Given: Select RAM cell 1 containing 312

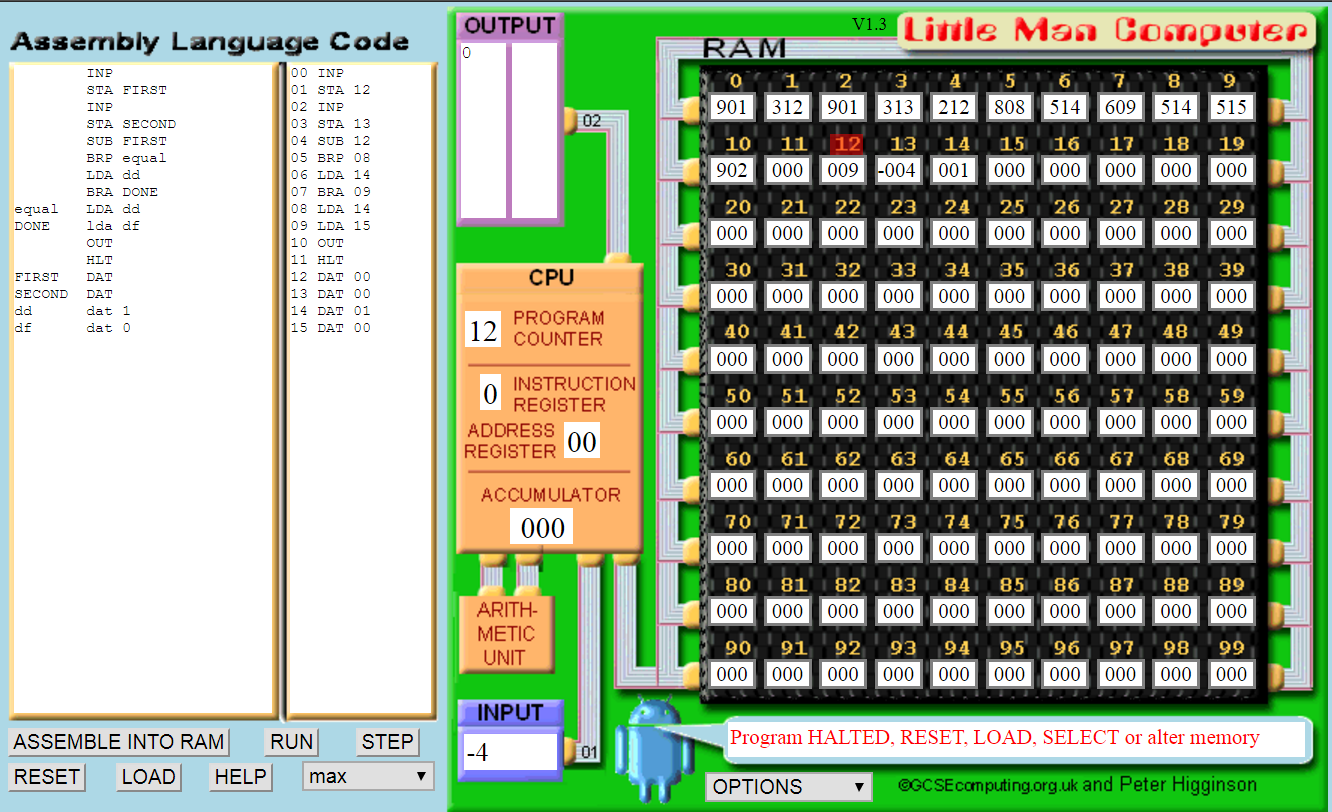Looking at the screenshot, I should (788, 107).
